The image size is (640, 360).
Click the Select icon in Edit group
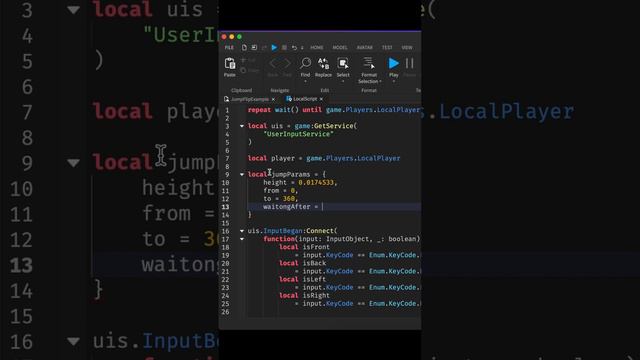(343, 64)
